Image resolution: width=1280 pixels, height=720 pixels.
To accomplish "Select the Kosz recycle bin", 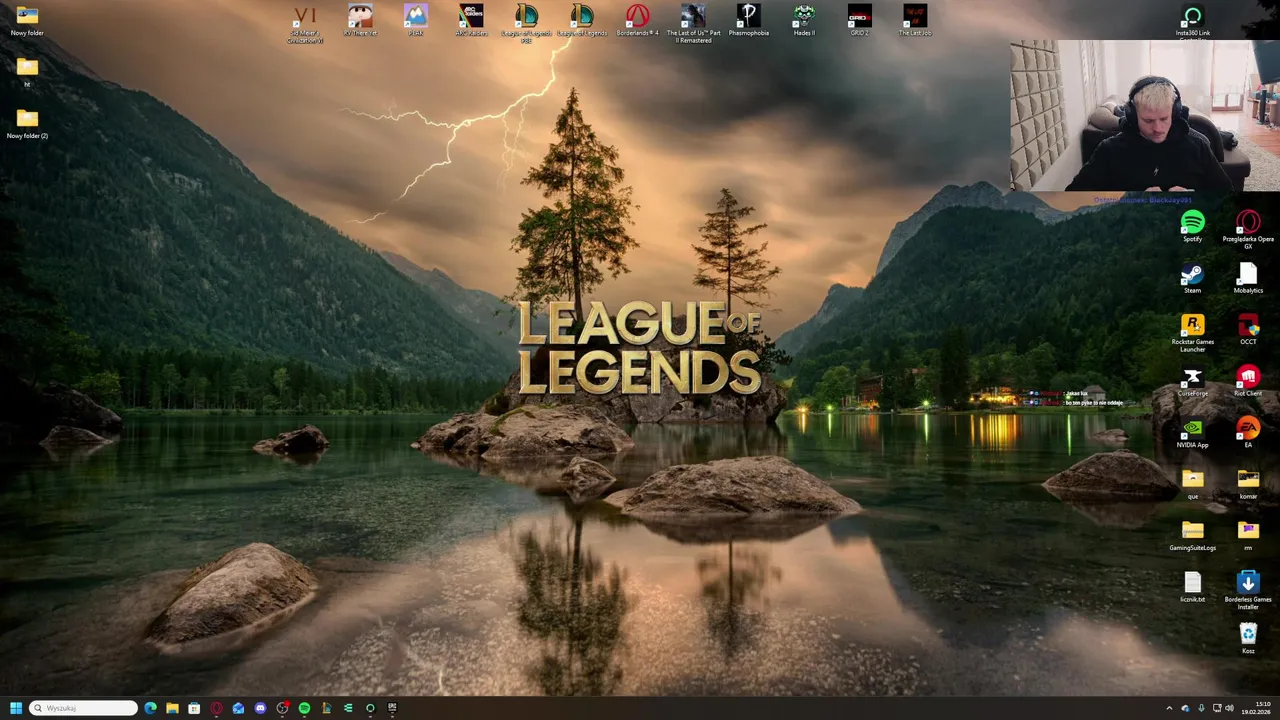I will [x=1248, y=638].
